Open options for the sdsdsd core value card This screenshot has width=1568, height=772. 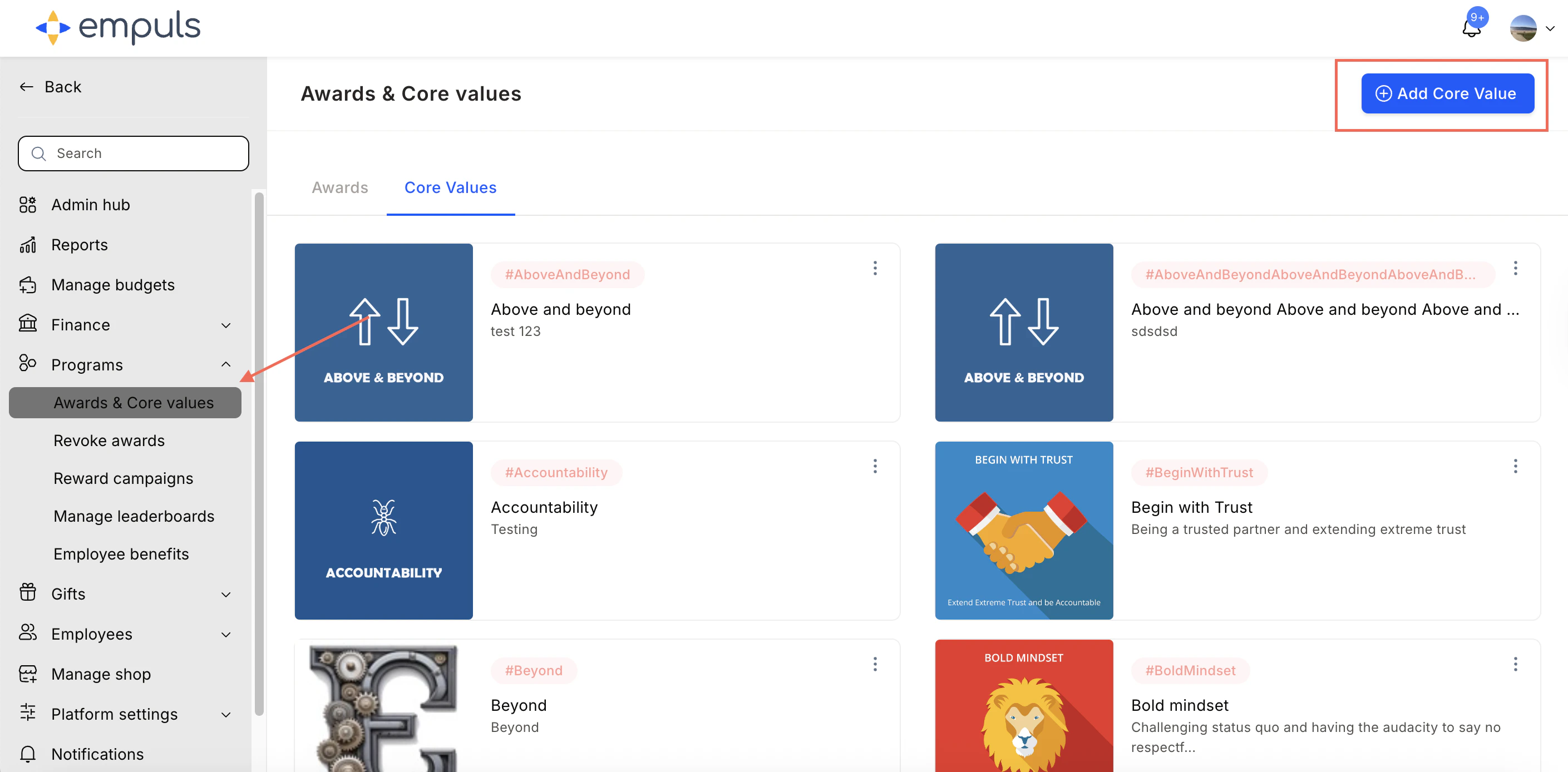click(x=1515, y=268)
